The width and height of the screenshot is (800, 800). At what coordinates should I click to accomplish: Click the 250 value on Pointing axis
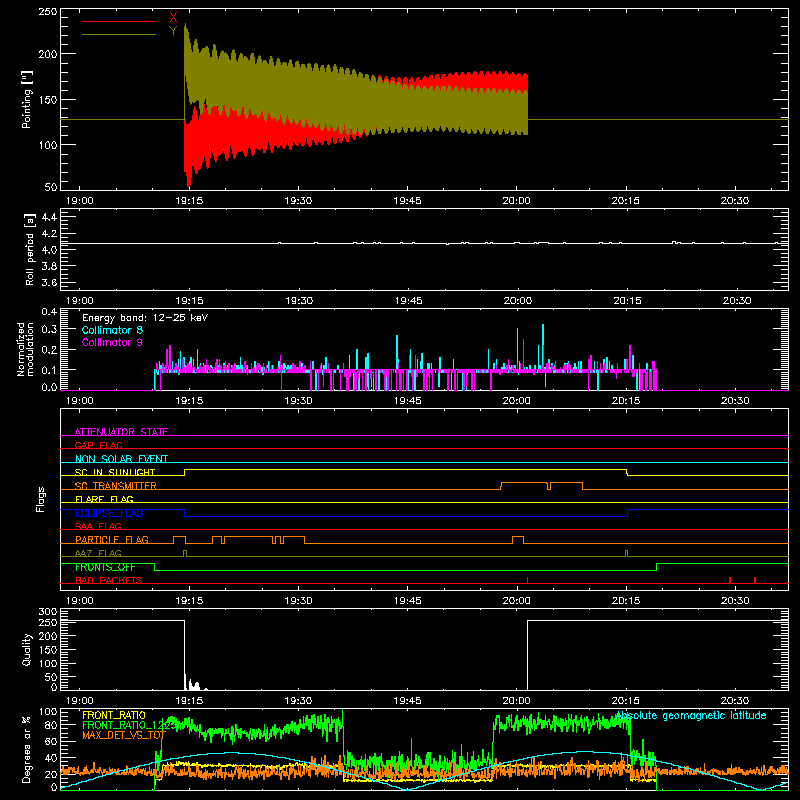click(x=48, y=11)
